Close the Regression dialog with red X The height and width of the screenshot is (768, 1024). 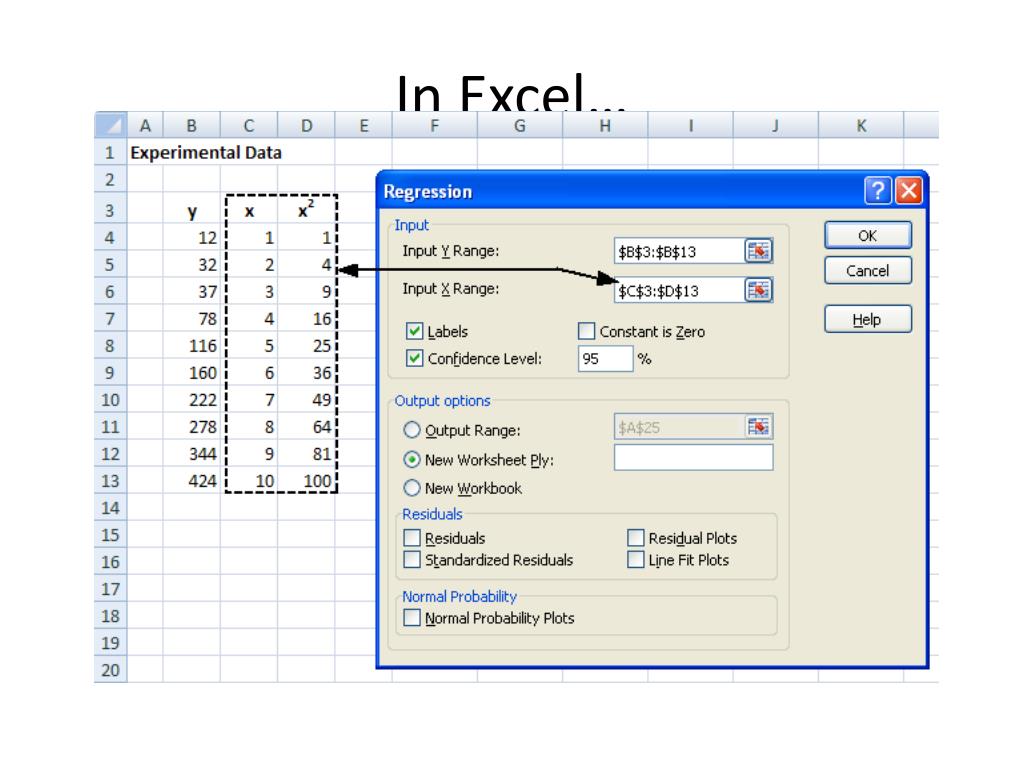908,191
